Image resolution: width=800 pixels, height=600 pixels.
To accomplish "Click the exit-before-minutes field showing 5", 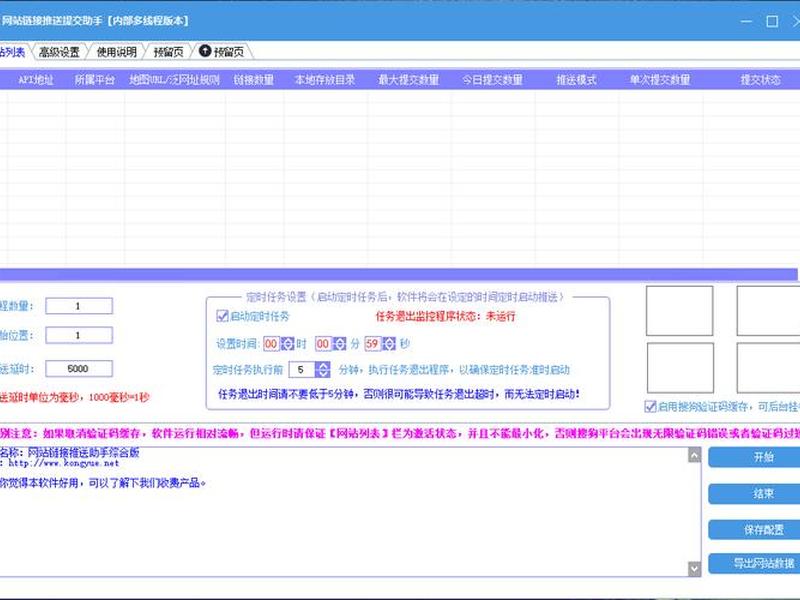I will tap(302, 369).
